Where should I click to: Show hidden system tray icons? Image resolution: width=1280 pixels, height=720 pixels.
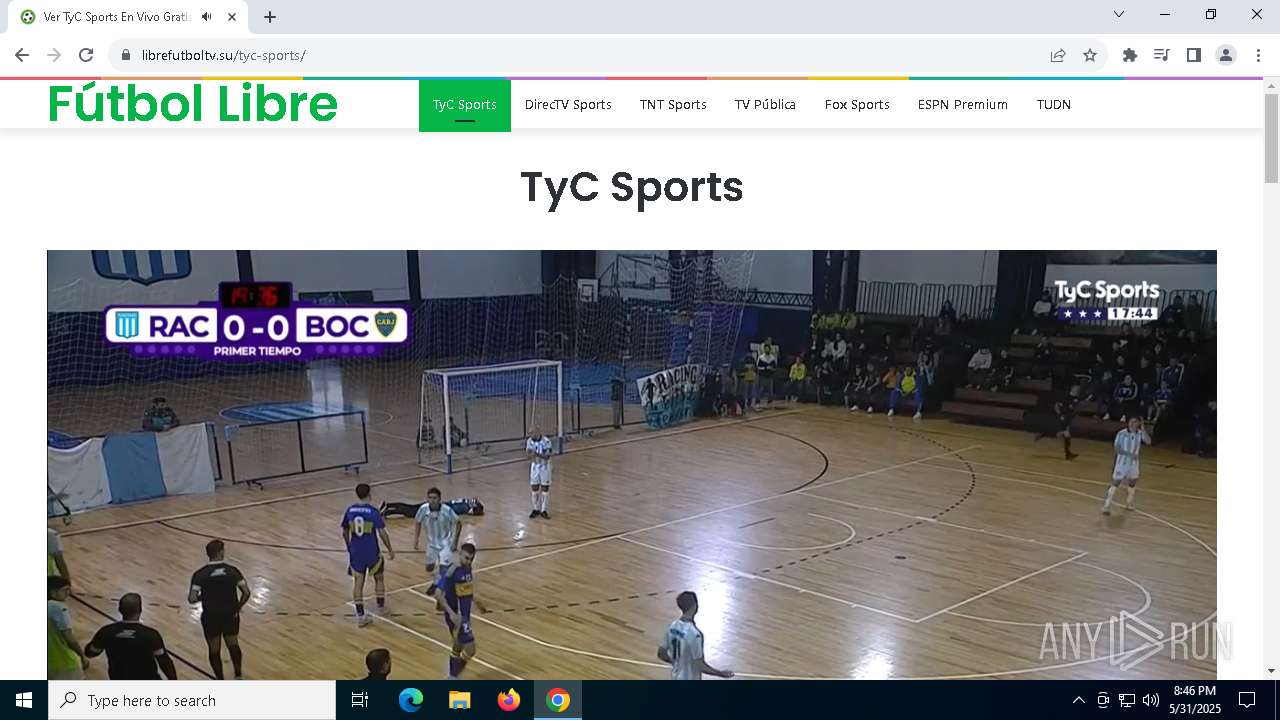click(x=1078, y=700)
